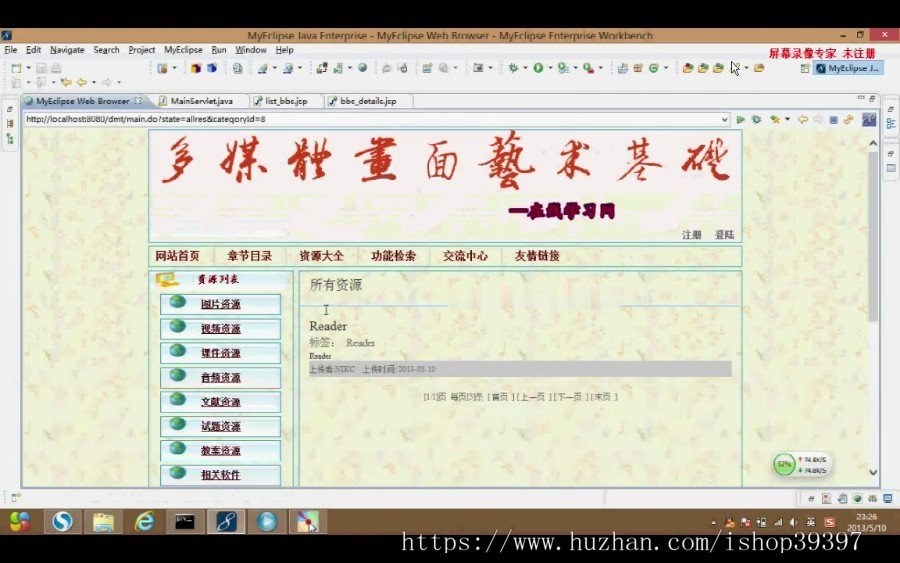900x563 pixels.
Task: Click the MyEclipse icon in Windows taskbar
Action: pyautogui.click(x=226, y=522)
